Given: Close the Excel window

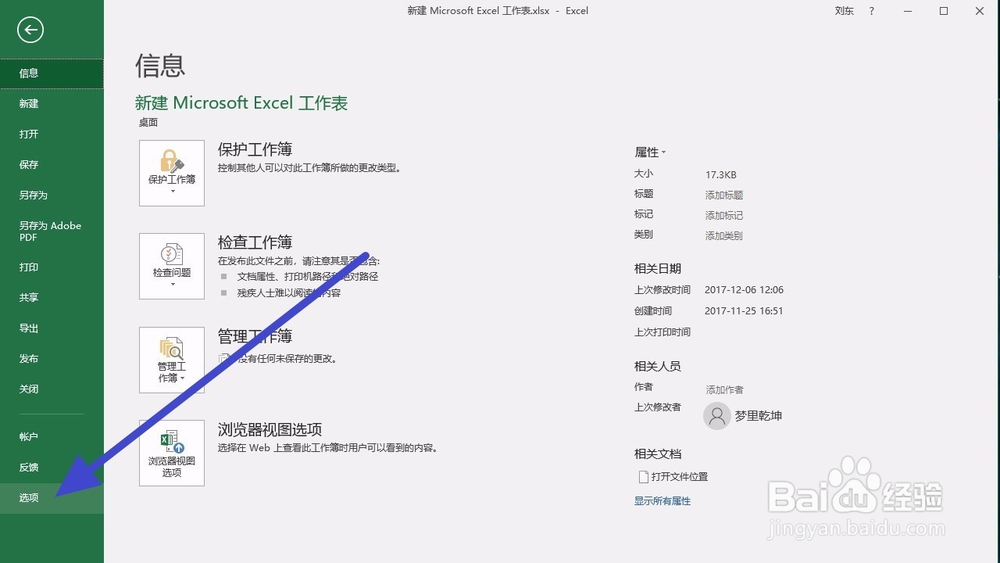Looking at the screenshot, I should (x=980, y=11).
